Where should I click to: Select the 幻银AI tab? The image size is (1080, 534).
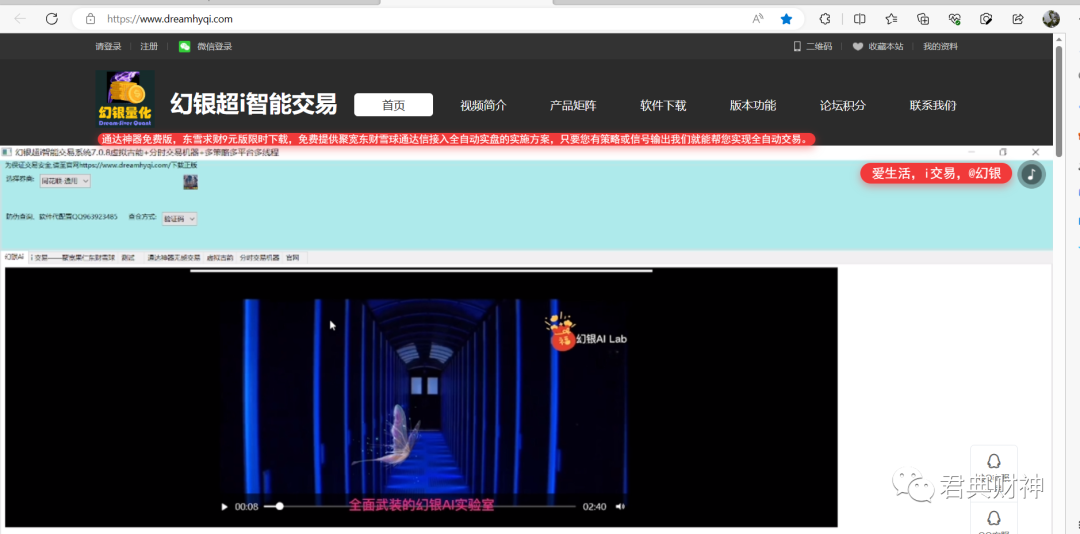click(x=14, y=257)
